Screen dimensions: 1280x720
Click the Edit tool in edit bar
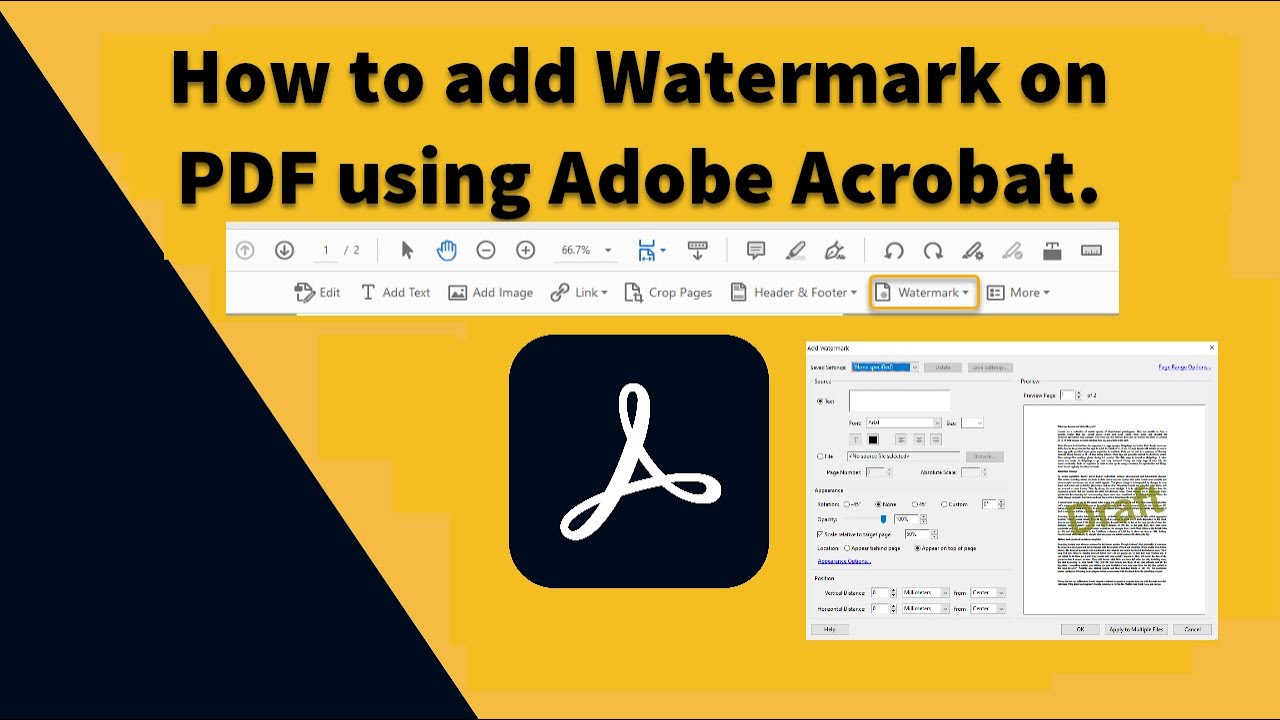coord(317,292)
